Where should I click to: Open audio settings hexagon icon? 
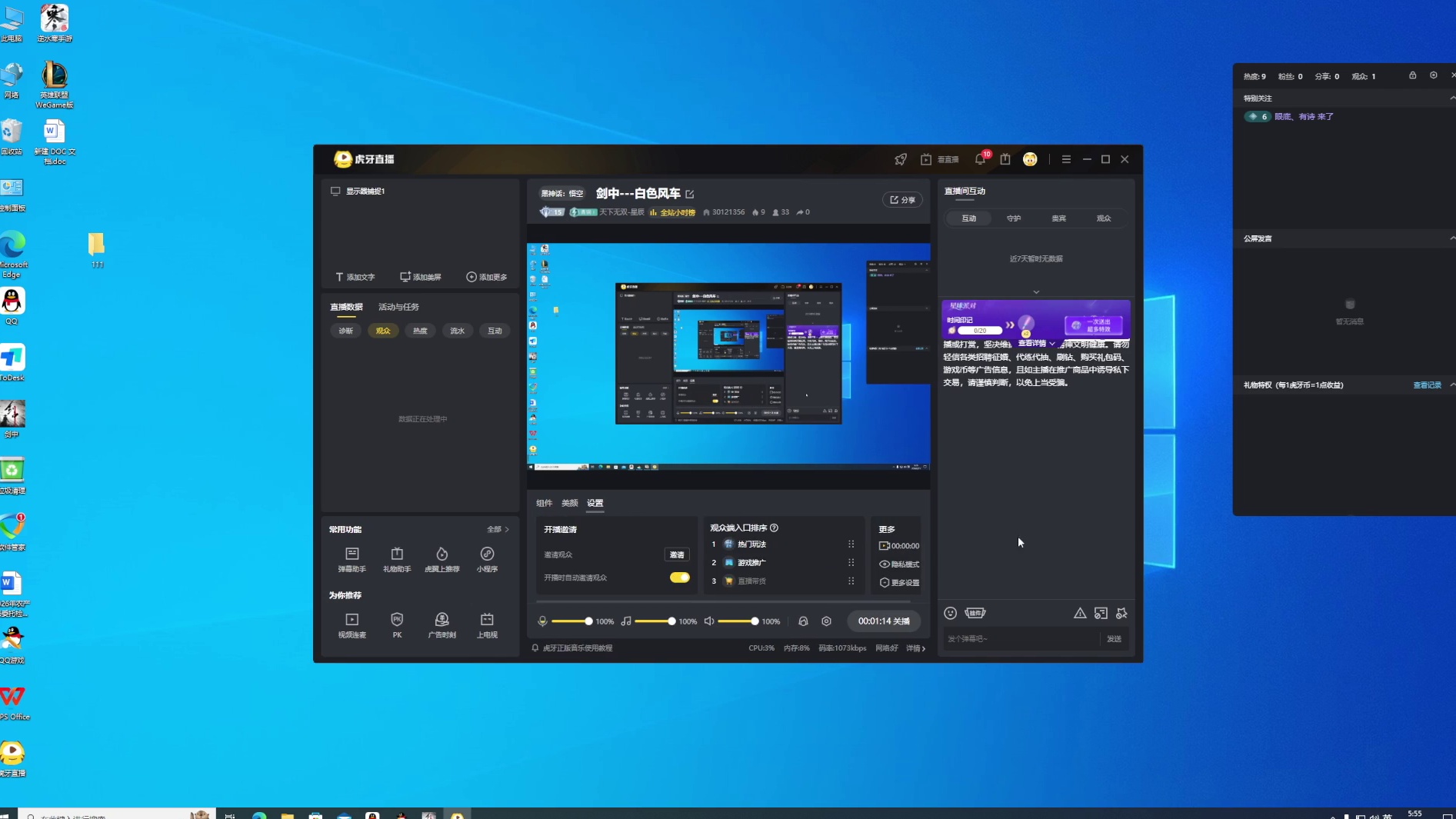pos(827,621)
